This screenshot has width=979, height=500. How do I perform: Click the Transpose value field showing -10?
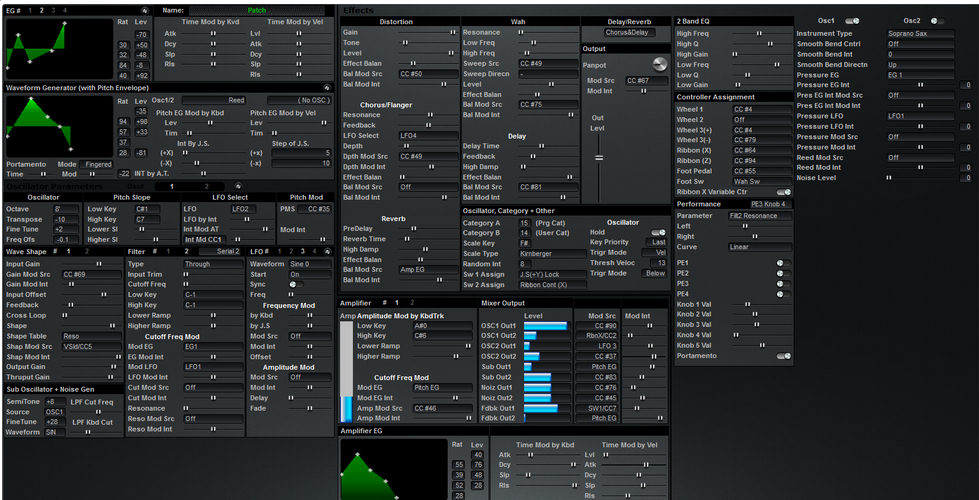click(67, 219)
